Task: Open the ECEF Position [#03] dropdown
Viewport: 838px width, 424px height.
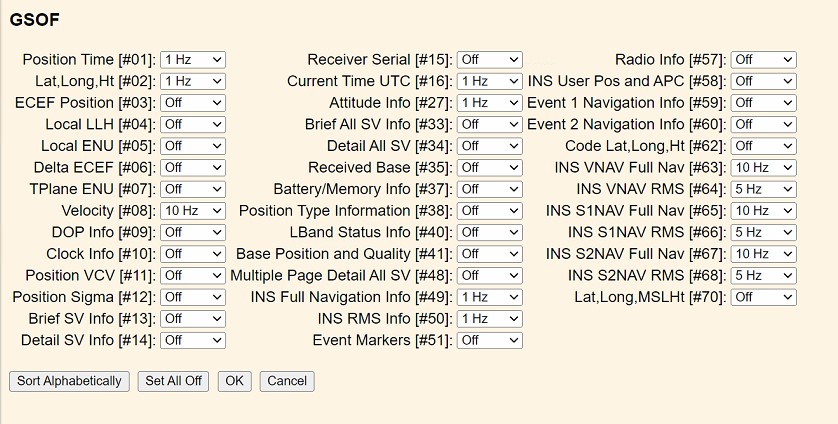Action: (x=193, y=103)
